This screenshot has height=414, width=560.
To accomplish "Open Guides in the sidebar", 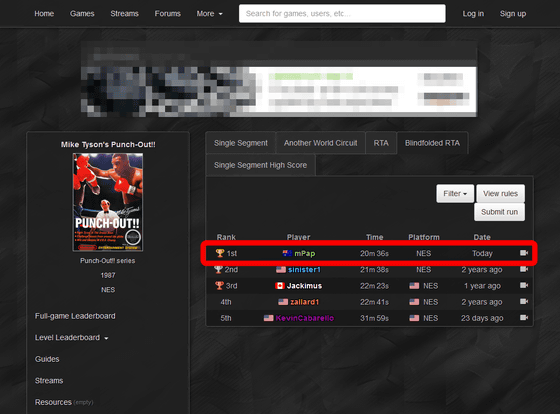I will [x=47, y=359].
